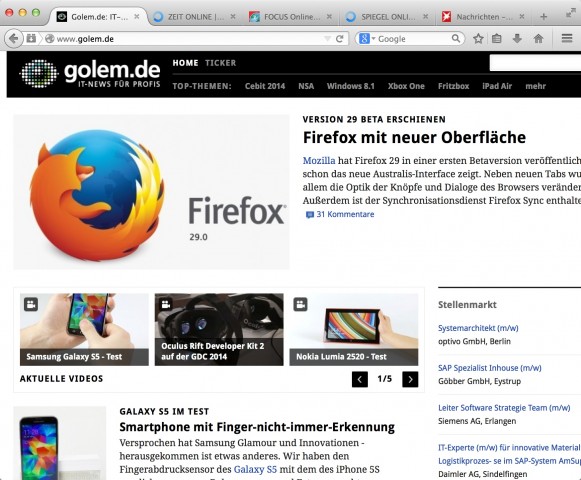Play the Nokia Lumia 2520 - Test video

[x=354, y=330]
